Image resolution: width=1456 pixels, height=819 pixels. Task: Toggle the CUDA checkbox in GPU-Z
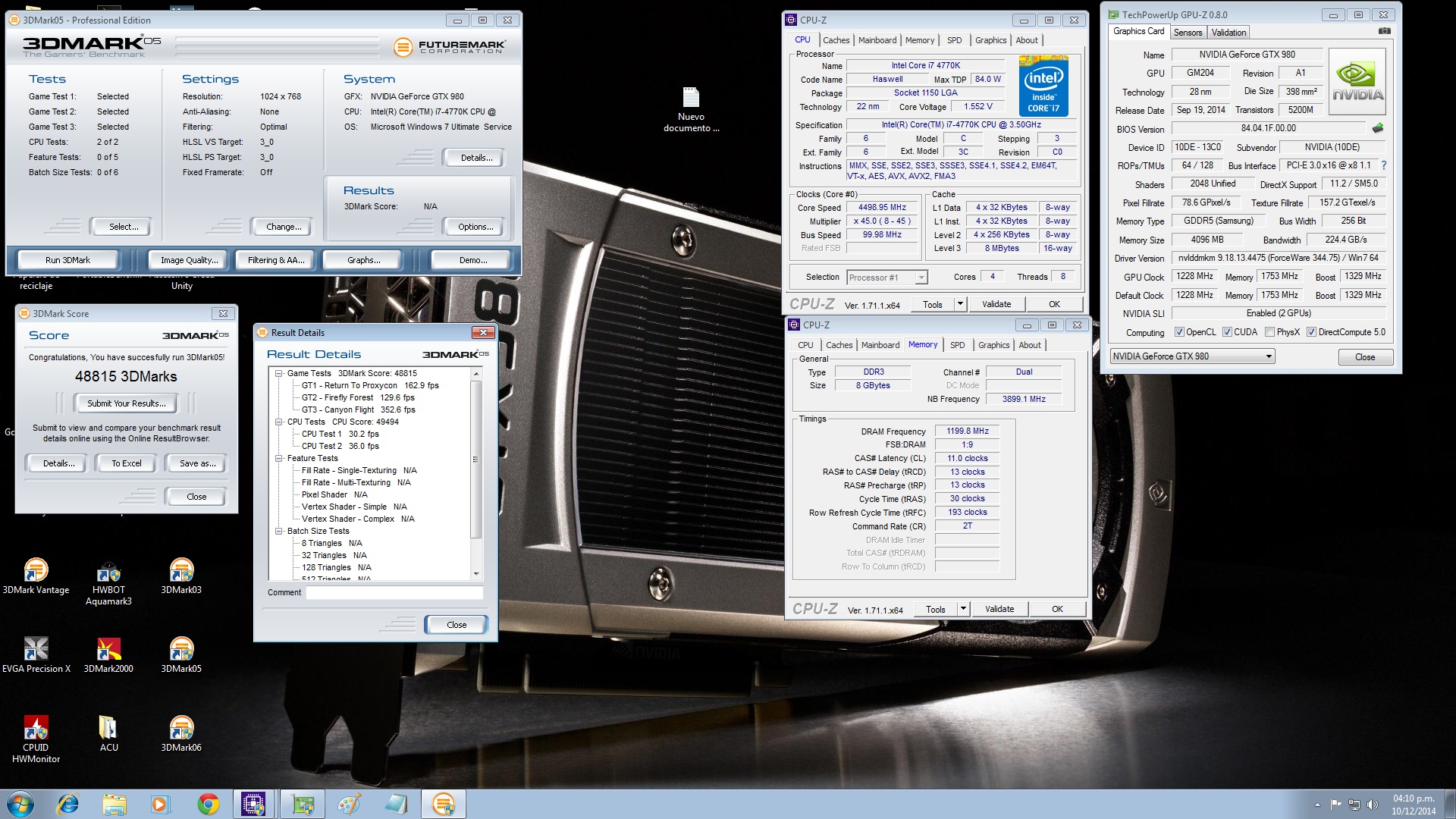1227,332
